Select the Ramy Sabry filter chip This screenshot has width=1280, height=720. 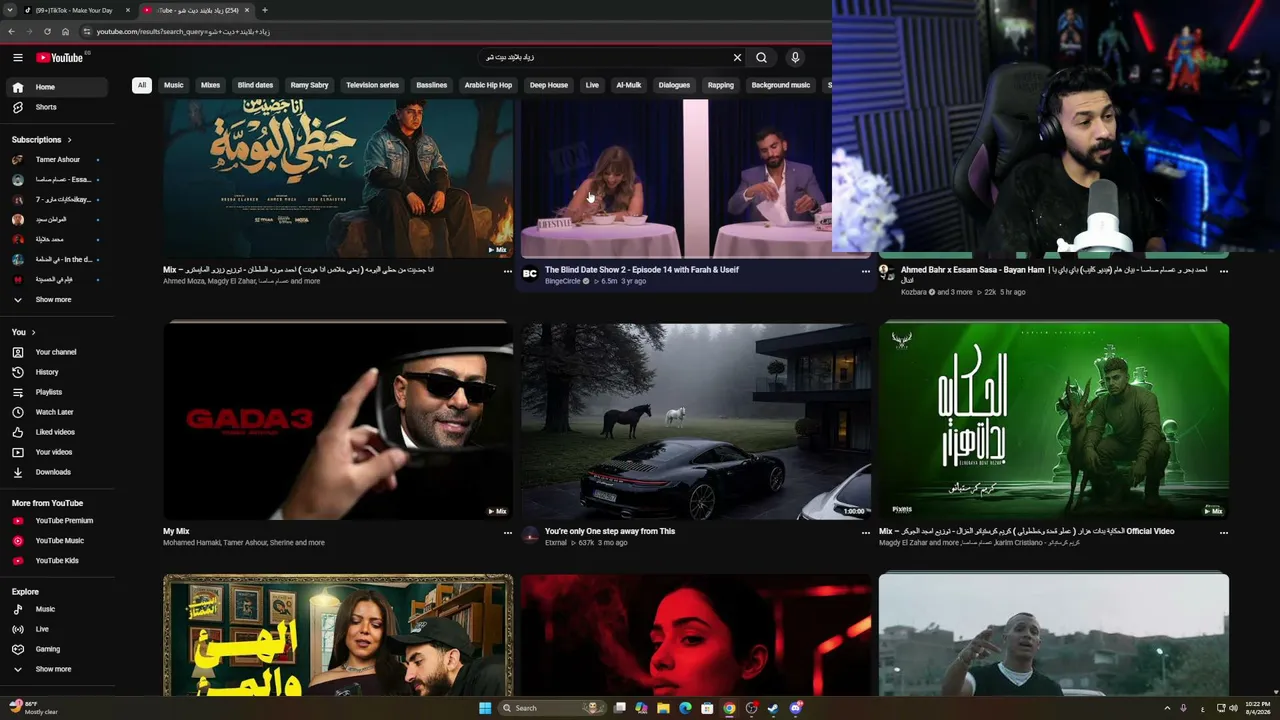(309, 85)
